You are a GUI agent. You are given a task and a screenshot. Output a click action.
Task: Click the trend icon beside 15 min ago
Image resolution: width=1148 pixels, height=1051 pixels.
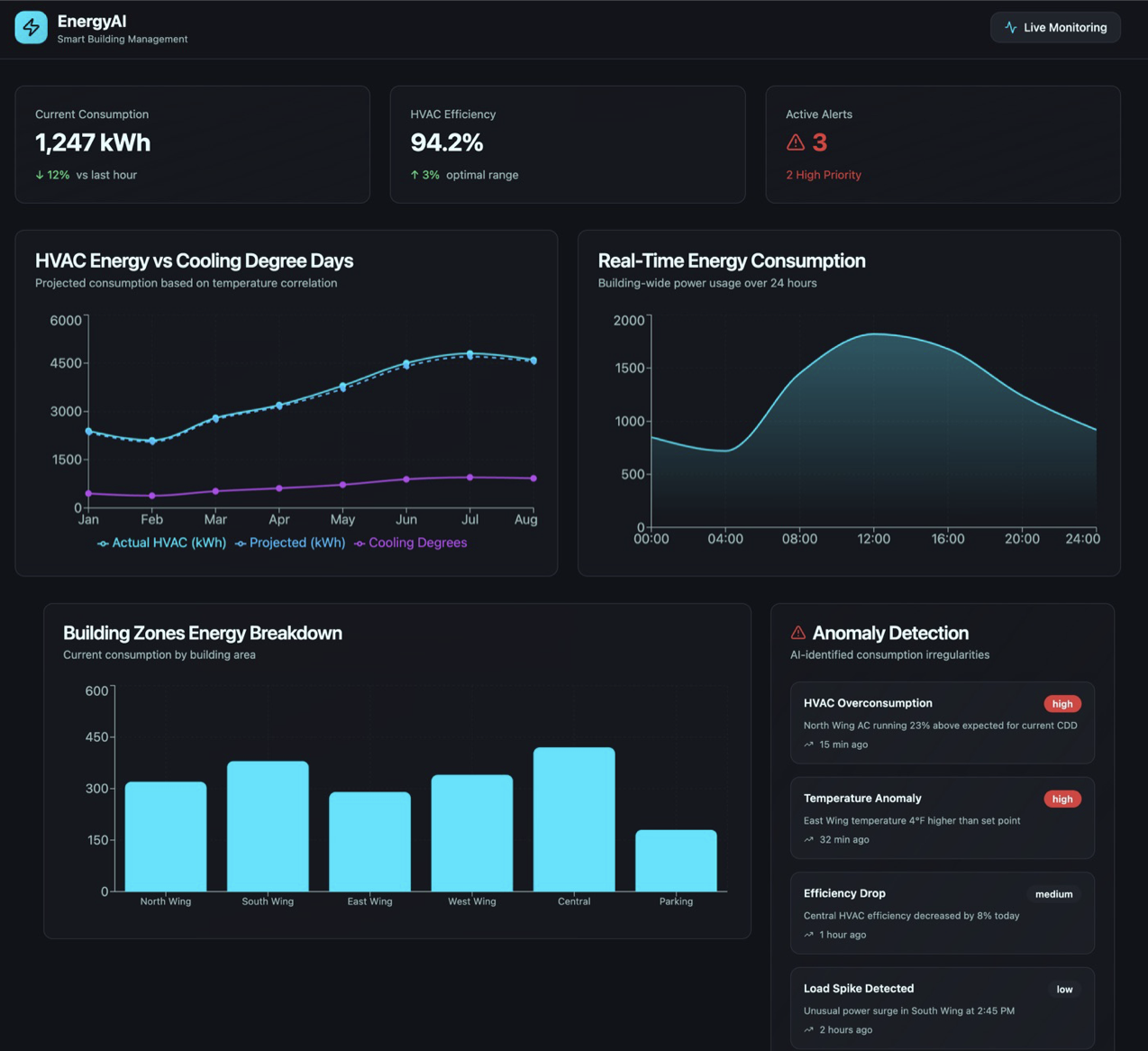point(808,745)
